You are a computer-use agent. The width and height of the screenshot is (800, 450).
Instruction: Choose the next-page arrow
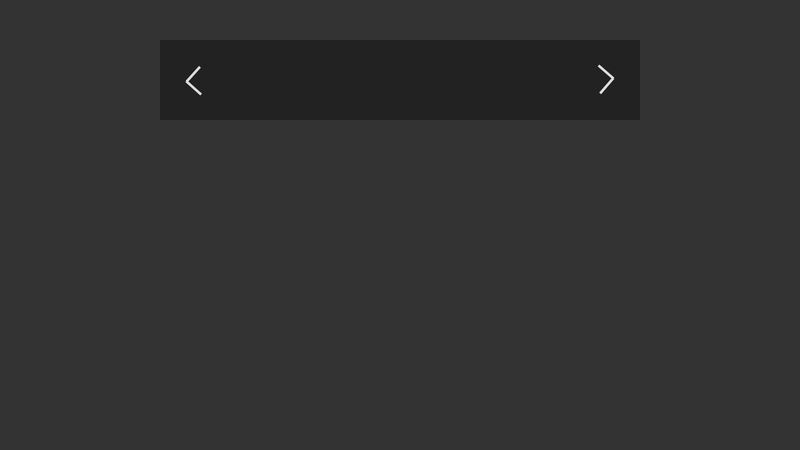point(606,79)
